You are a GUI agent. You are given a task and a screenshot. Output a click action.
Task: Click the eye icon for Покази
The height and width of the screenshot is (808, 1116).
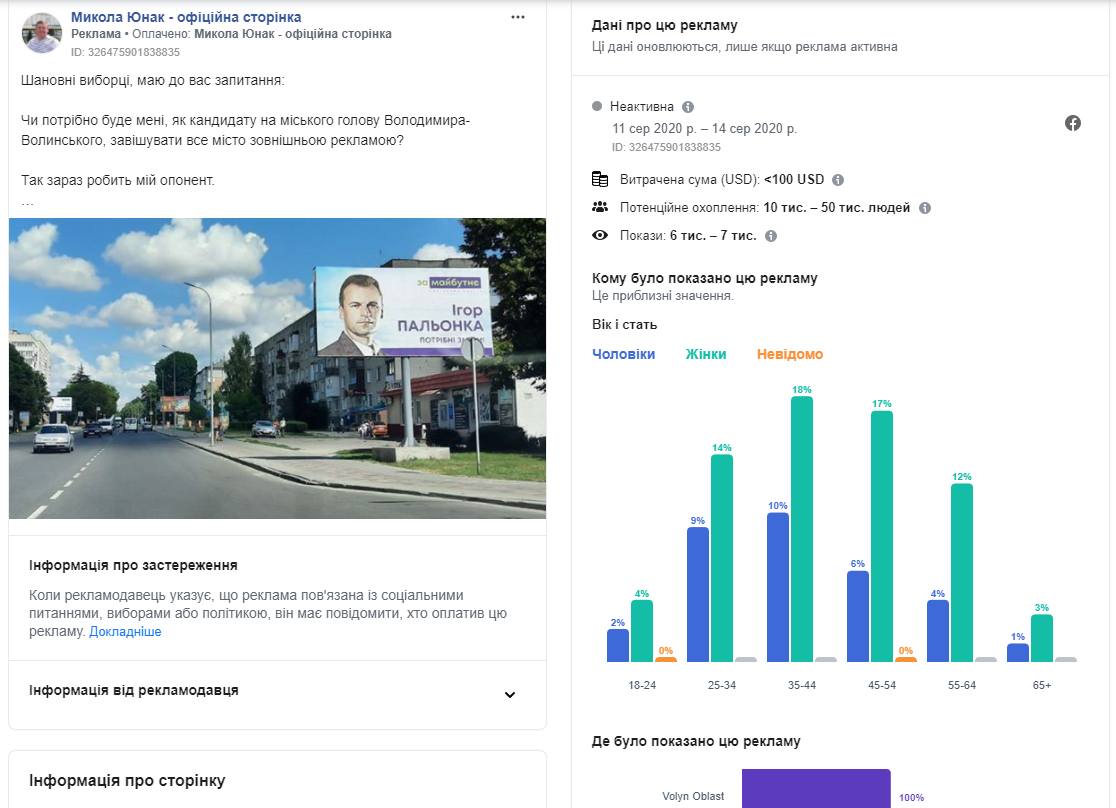tap(600, 236)
